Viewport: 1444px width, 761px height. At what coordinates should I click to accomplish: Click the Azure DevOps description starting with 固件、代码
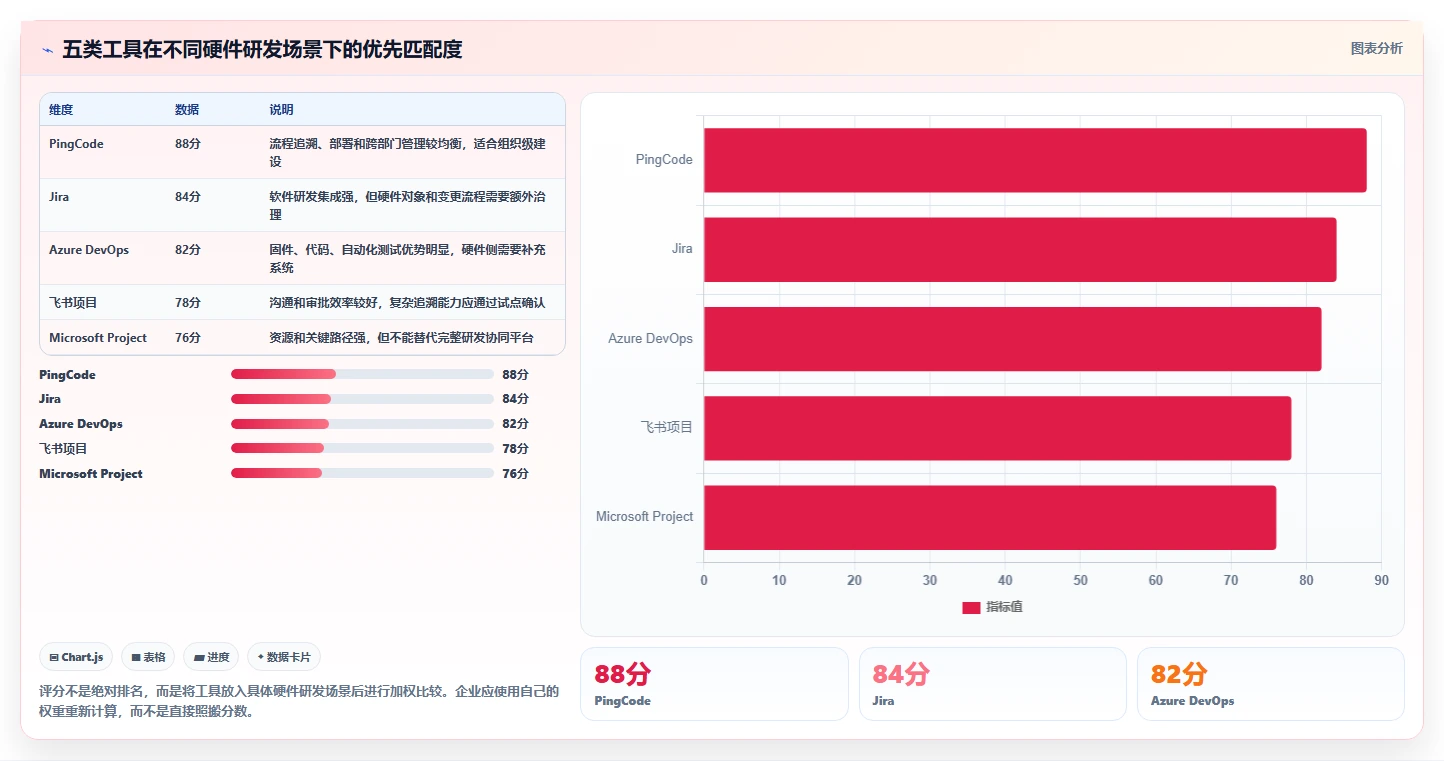[x=407, y=259]
